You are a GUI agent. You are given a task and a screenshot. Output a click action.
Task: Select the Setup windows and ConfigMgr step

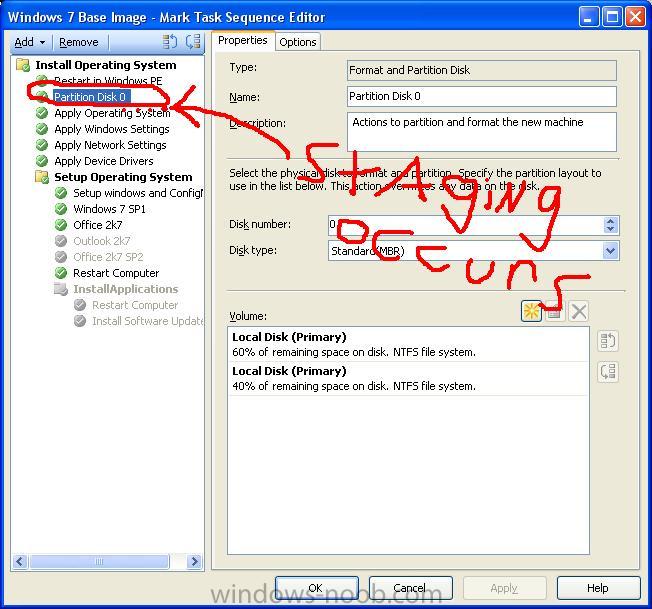tap(138, 193)
